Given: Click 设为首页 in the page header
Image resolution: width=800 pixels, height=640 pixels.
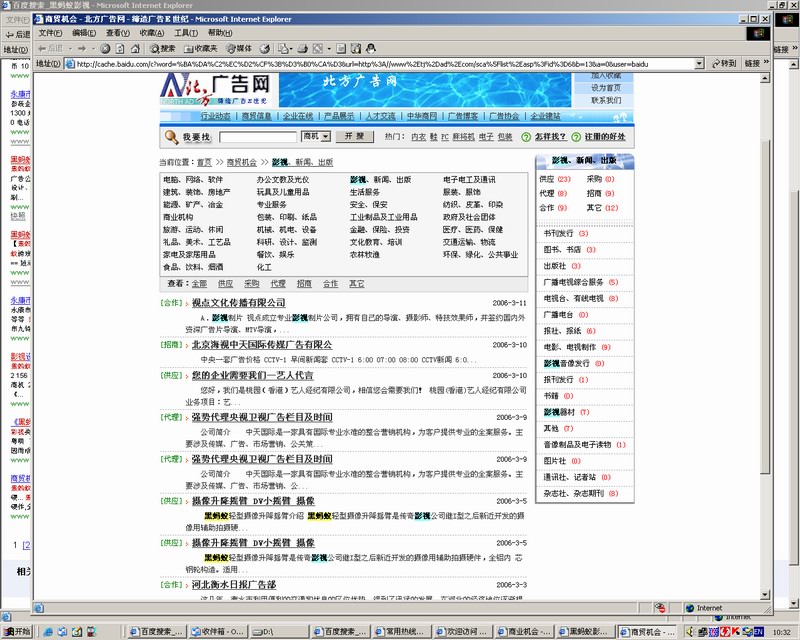Looking at the screenshot, I should click(606, 88).
